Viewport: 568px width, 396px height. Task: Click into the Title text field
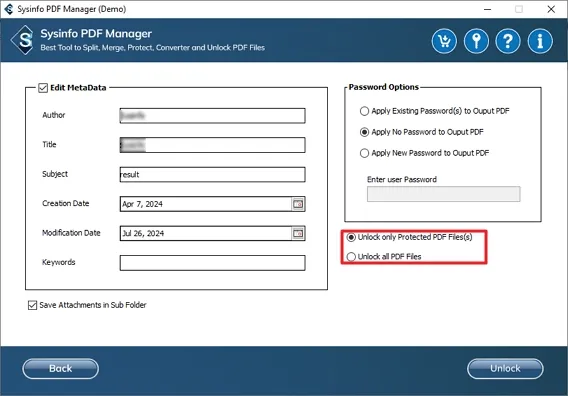(213, 145)
